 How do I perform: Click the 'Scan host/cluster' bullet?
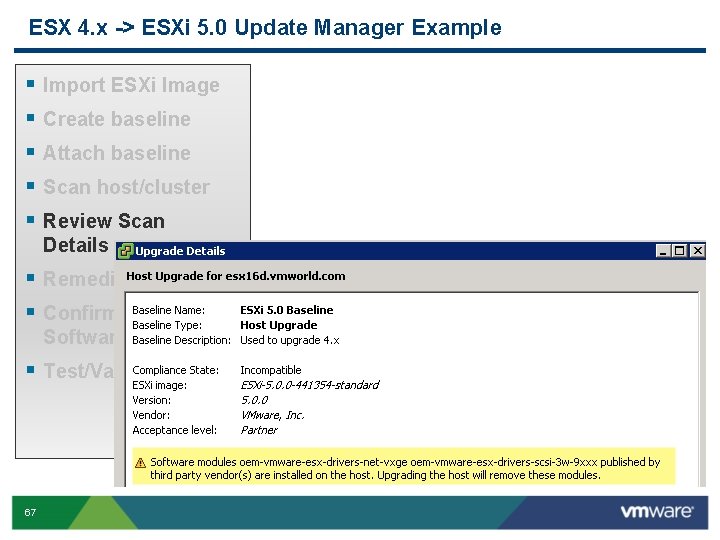126,187
